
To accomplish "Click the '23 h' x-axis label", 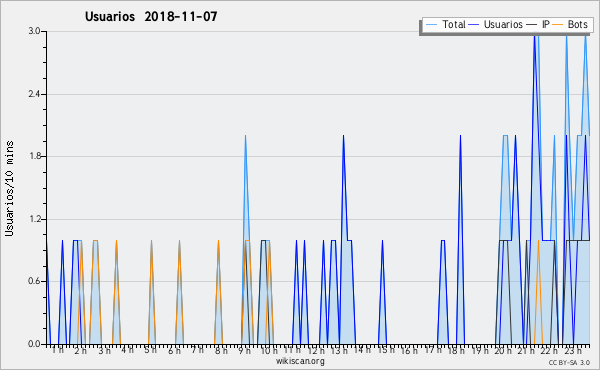I will click(573, 350).
